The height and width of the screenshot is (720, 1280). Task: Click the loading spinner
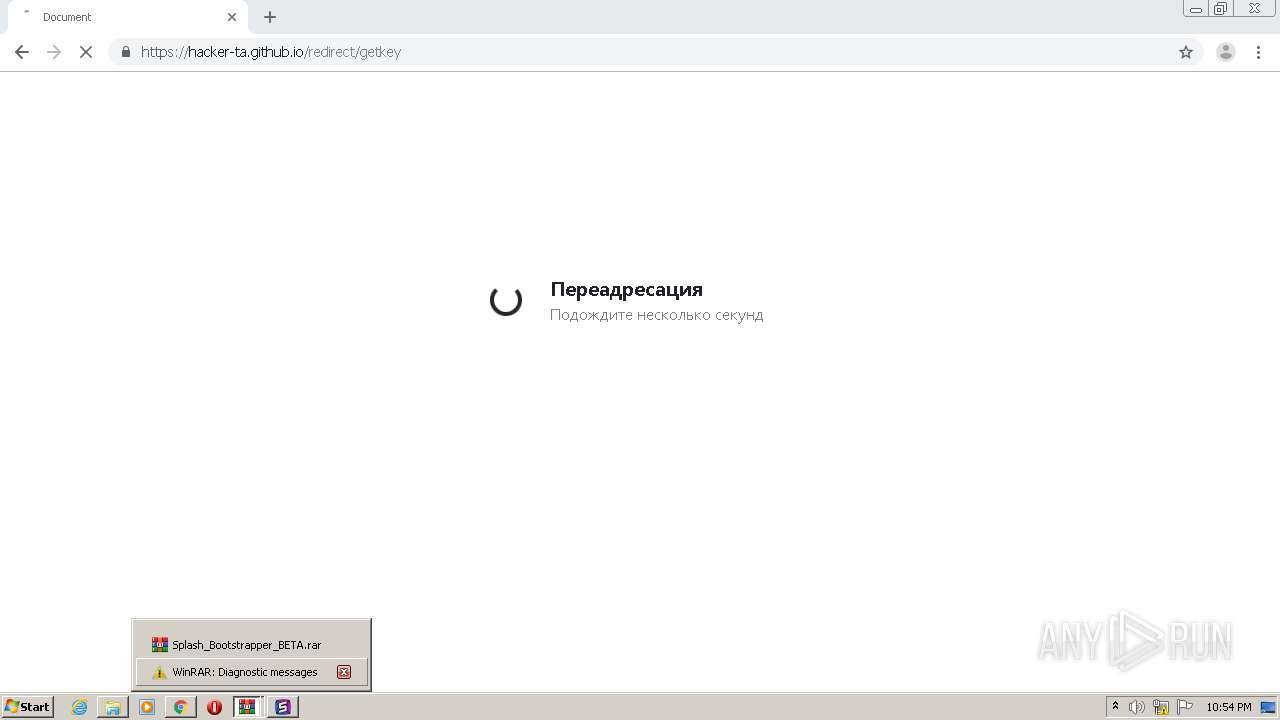(x=506, y=300)
